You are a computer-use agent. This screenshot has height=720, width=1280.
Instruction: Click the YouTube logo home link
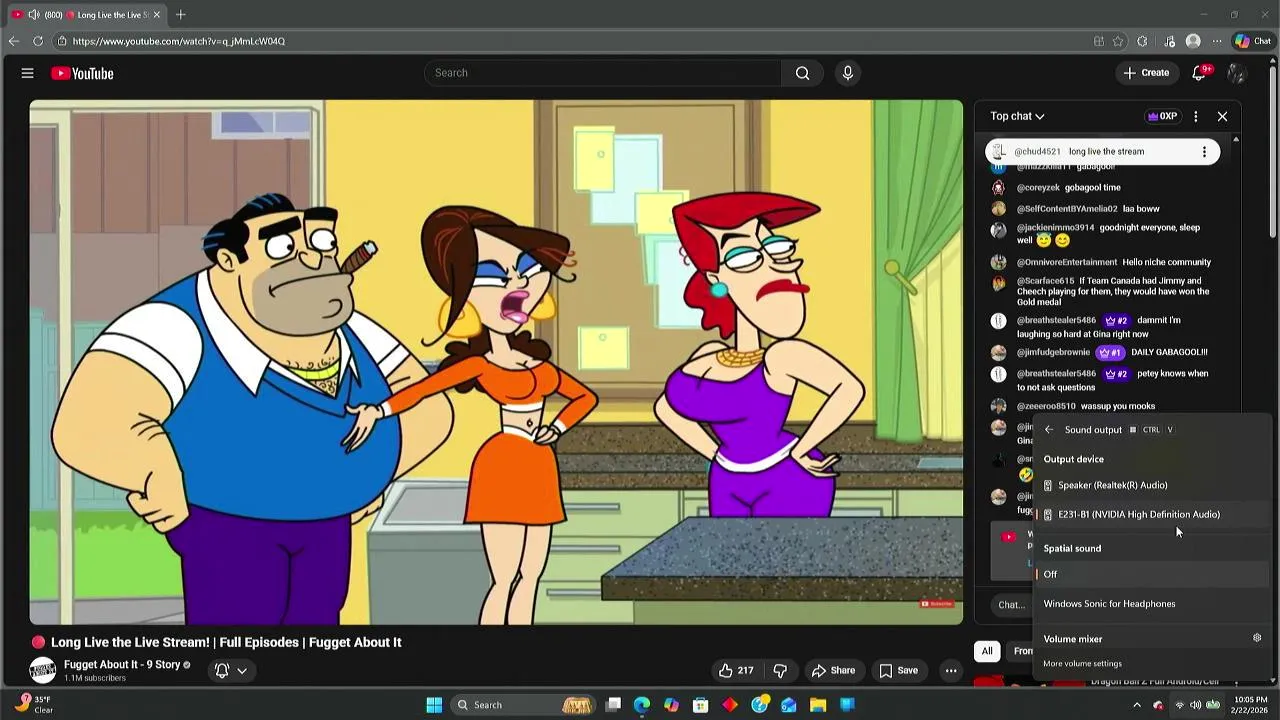click(x=82, y=73)
